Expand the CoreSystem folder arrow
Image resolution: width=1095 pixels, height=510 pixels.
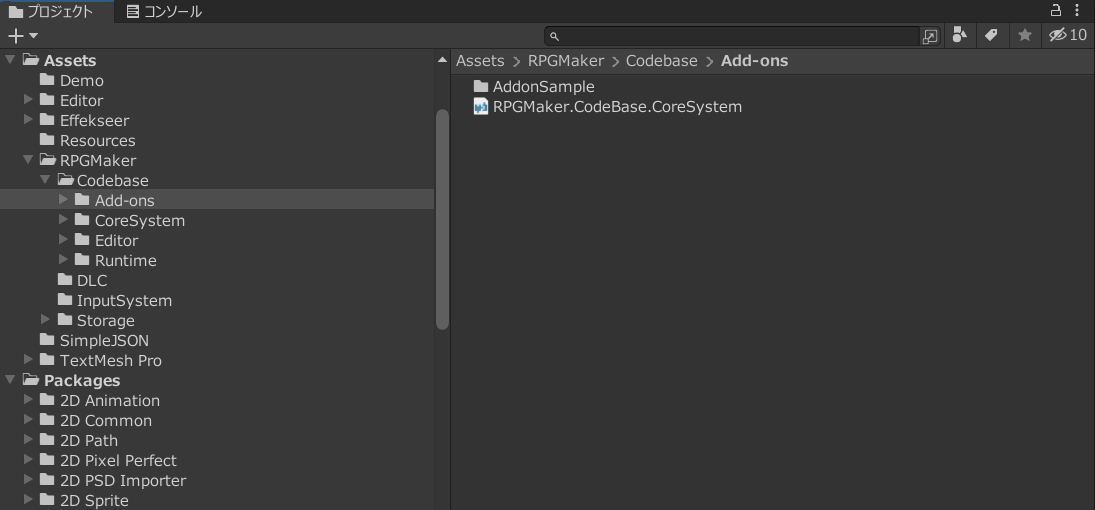[64, 220]
